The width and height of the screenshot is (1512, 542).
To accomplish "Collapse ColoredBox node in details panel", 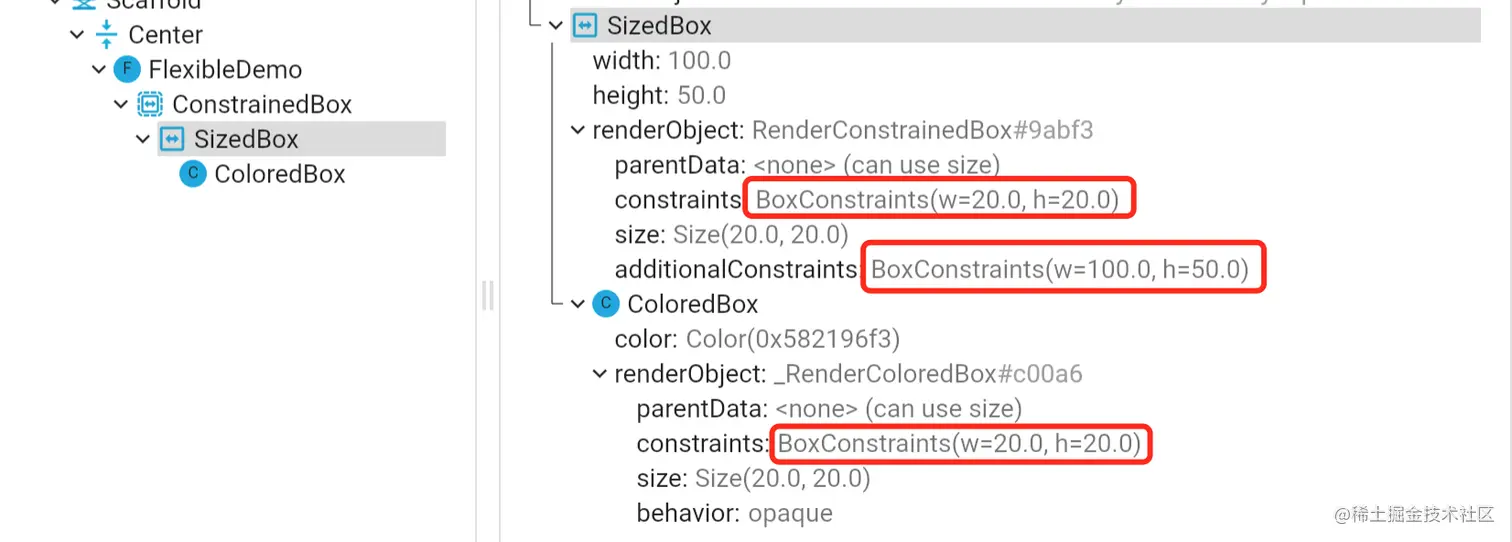I will click(x=577, y=304).
